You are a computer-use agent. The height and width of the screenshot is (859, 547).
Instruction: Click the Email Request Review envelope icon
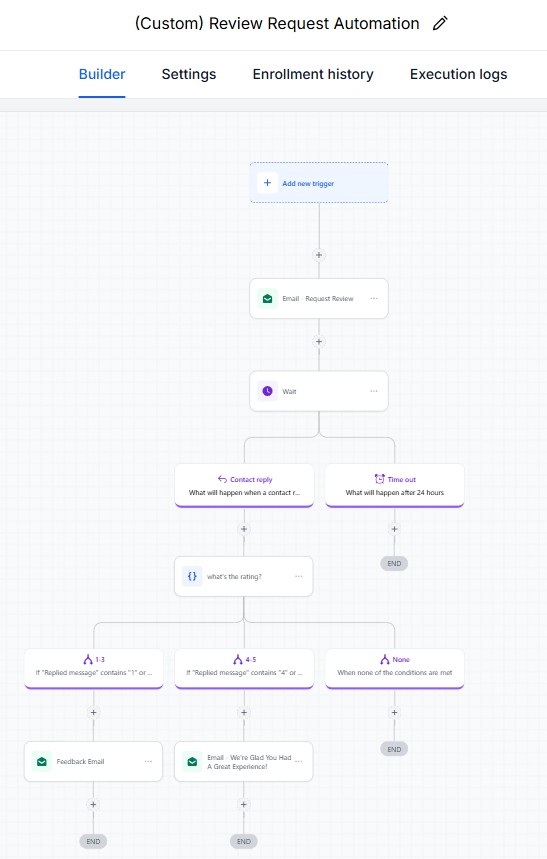pos(267,299)
